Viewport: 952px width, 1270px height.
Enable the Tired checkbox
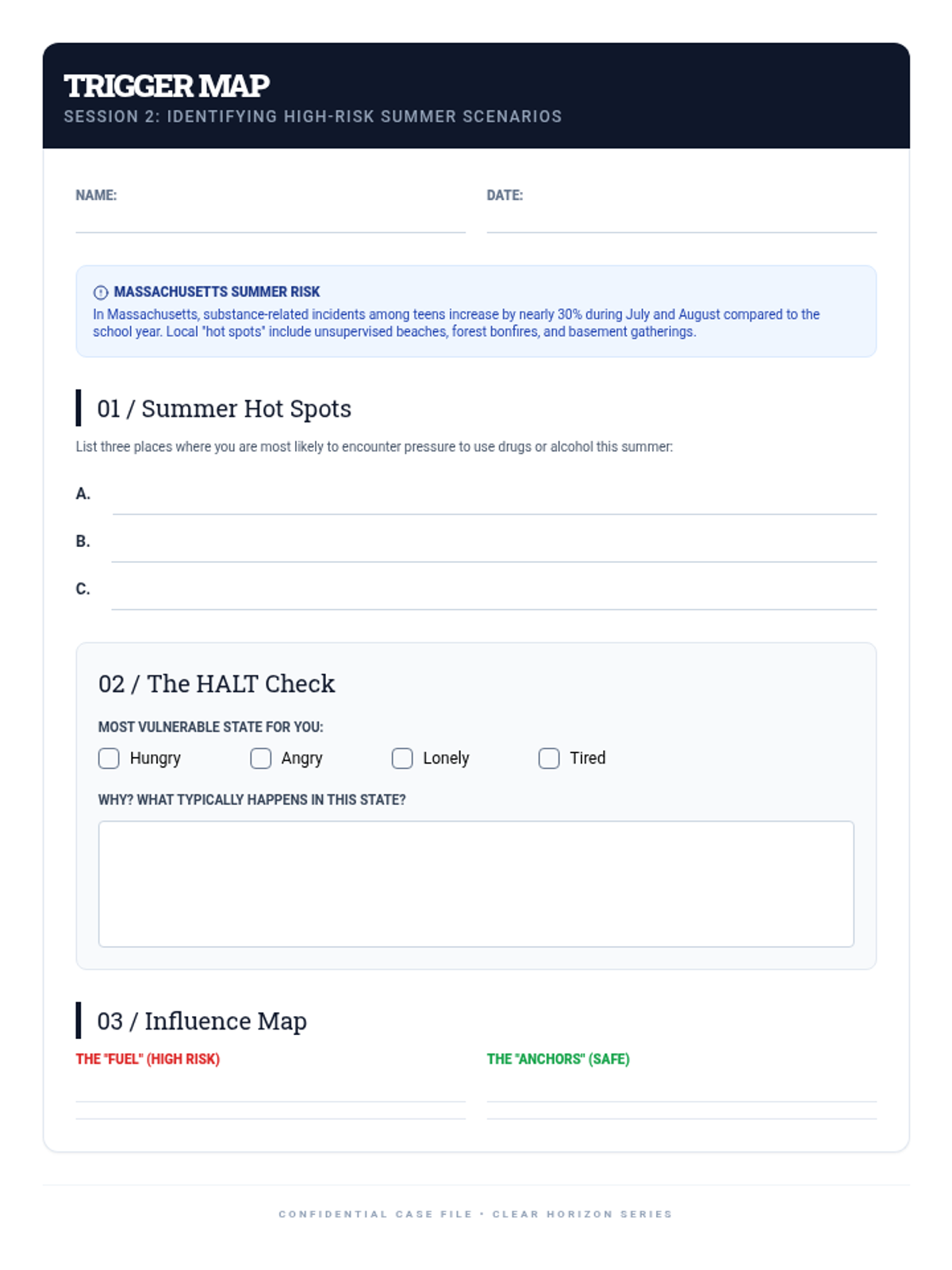[549, 758]
